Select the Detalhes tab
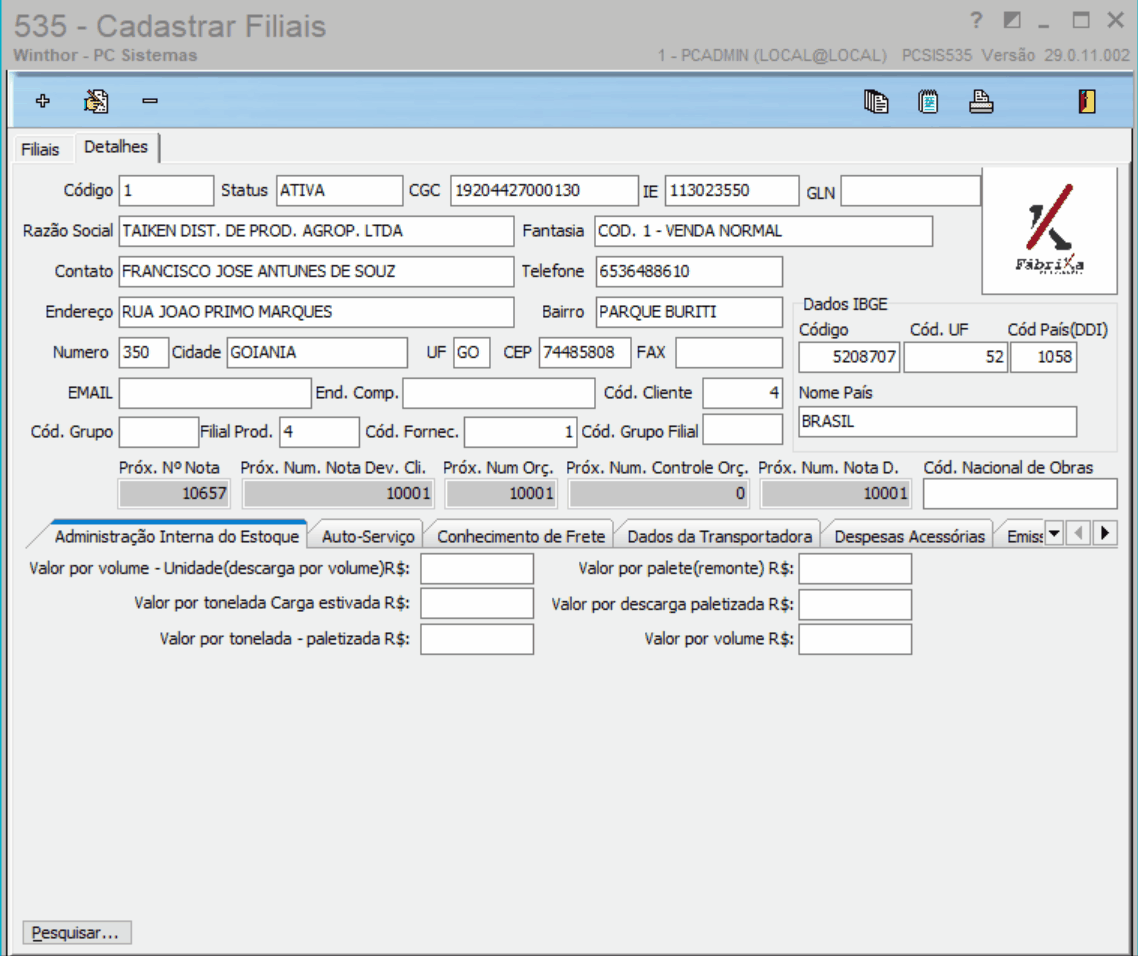This screenshot has height=956, width=1138. (116, 147)
